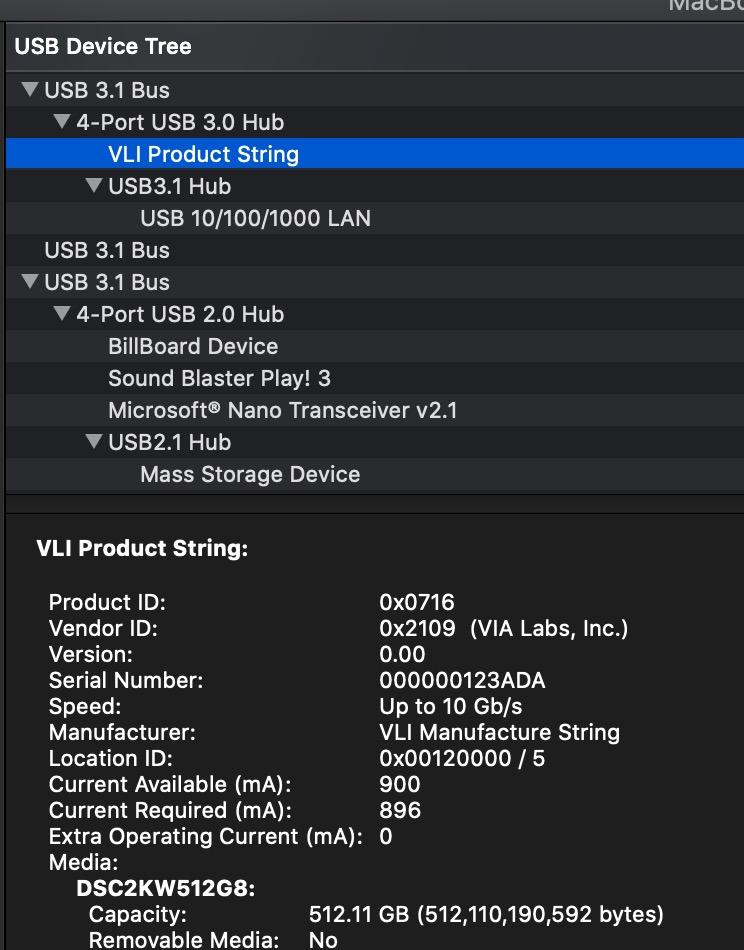The image size is (744, 950).
Task: Click the DSC2KW512G8 media heading
Action: (165, 888)
